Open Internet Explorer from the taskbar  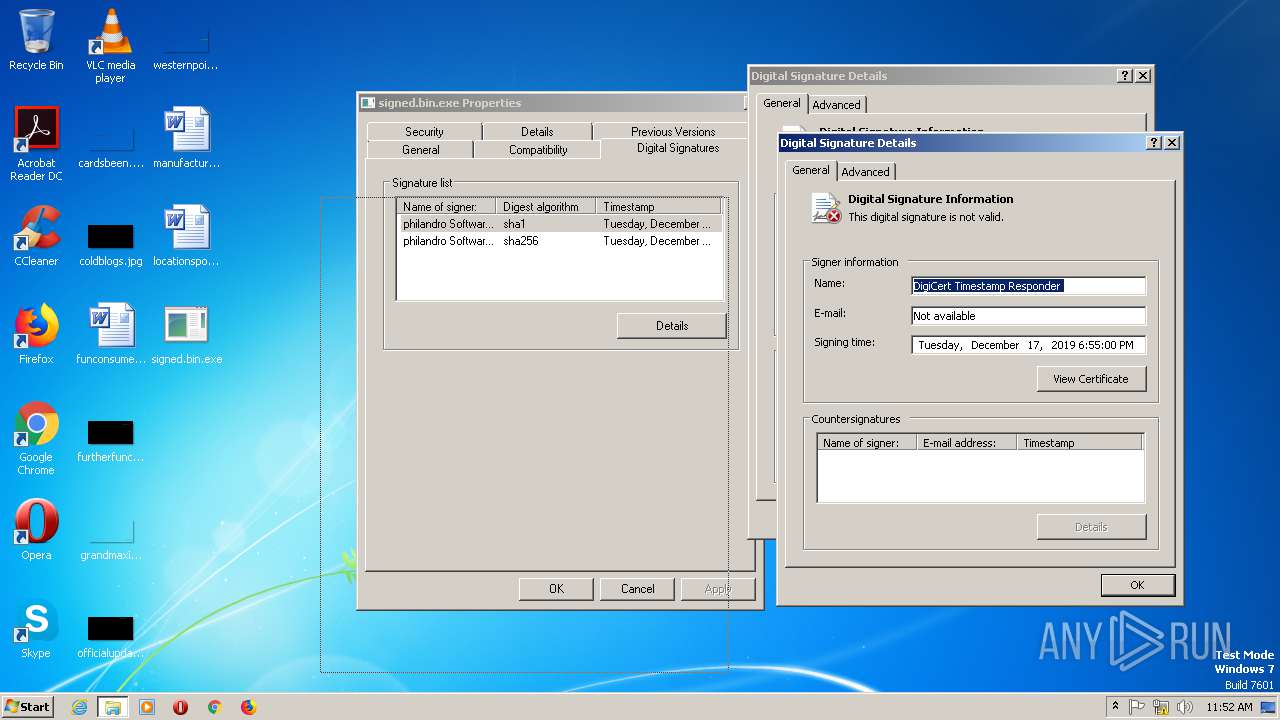click(80, 707)
